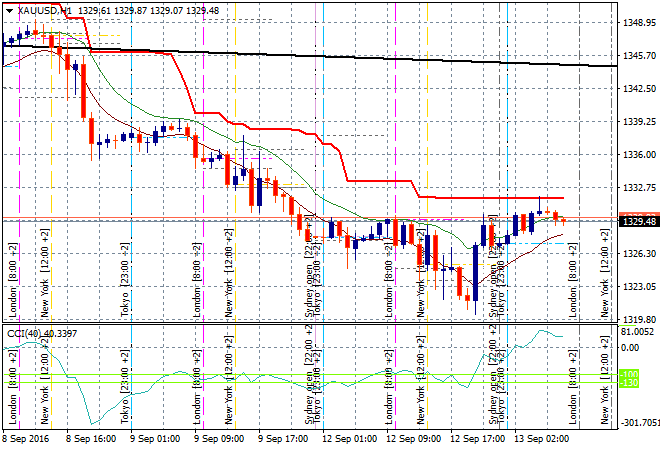Viewport: 660px width, 450px height.
Task: Click the 8 Sep 2016 date label
Action: 28,439
